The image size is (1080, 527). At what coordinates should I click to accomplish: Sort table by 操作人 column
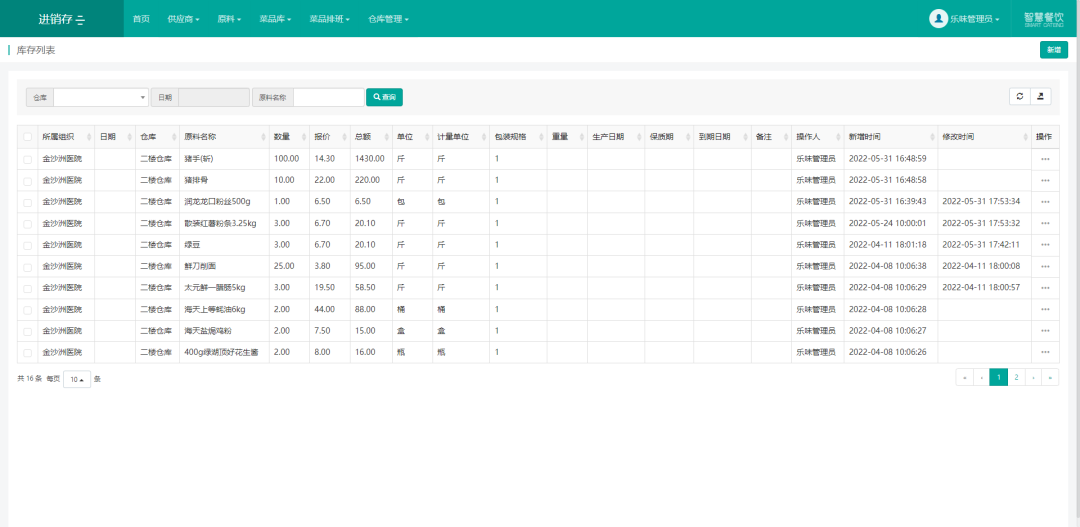pos(818,137)
